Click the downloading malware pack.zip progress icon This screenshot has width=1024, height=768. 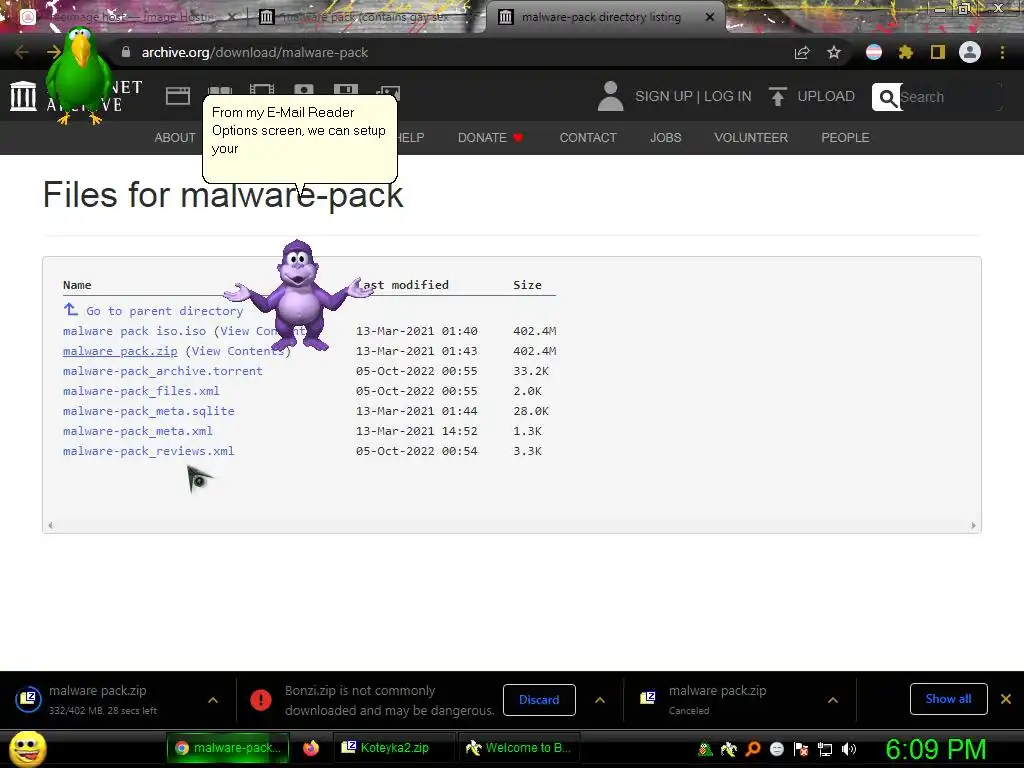click(x=28, y=699)
